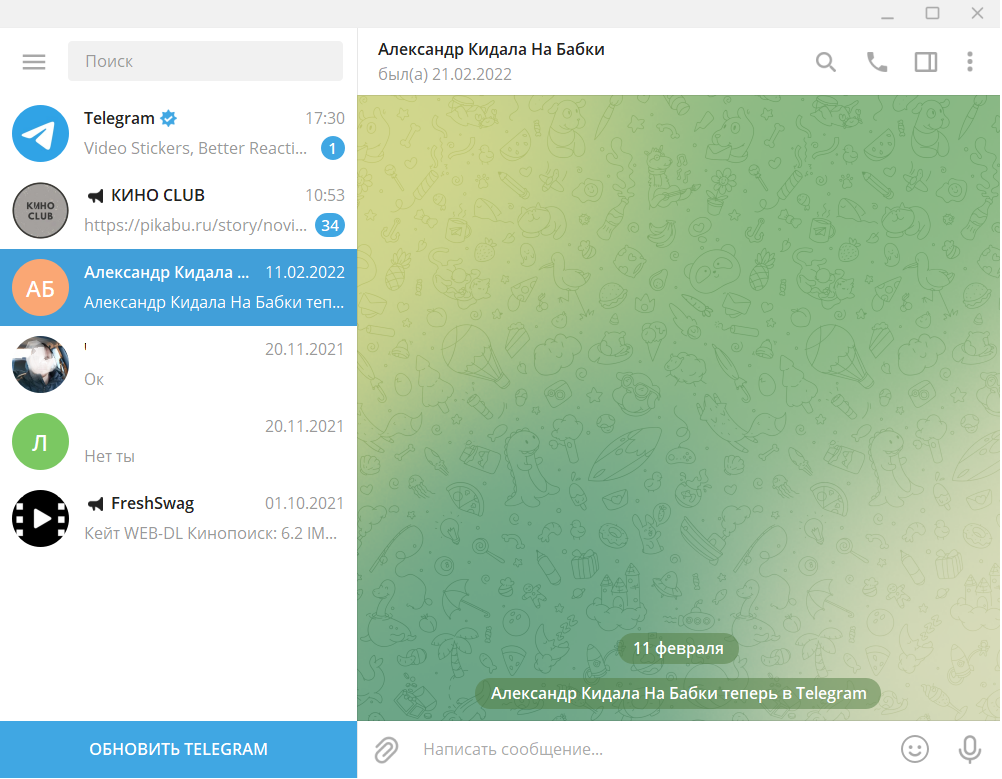Click the green Л avatar
Viewport: 1002px width, 779px height.
(x=40, y=442)
